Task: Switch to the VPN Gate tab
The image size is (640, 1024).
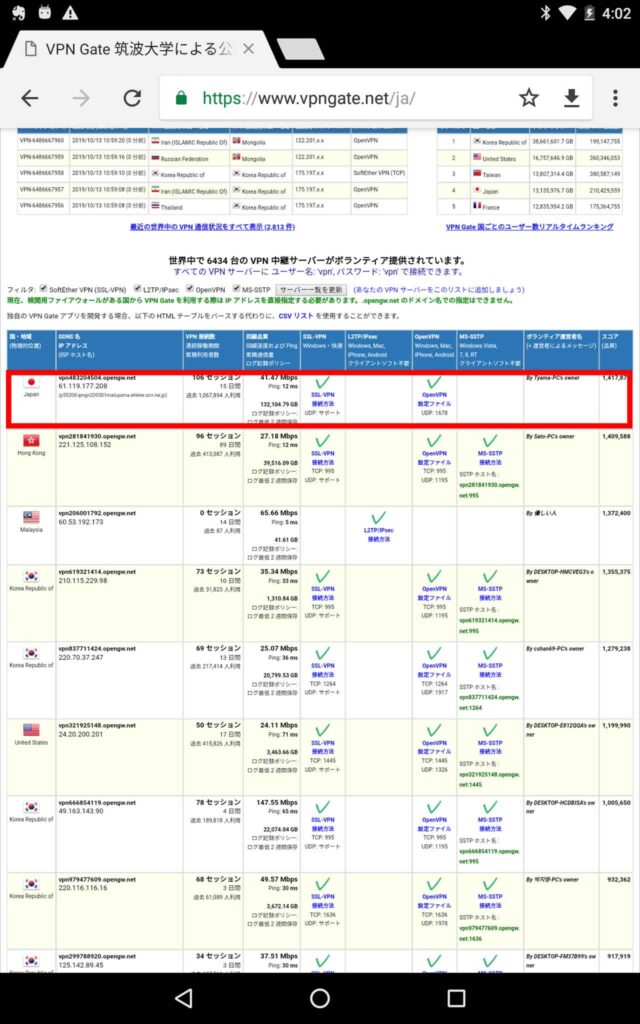Action: coord(130,48)
